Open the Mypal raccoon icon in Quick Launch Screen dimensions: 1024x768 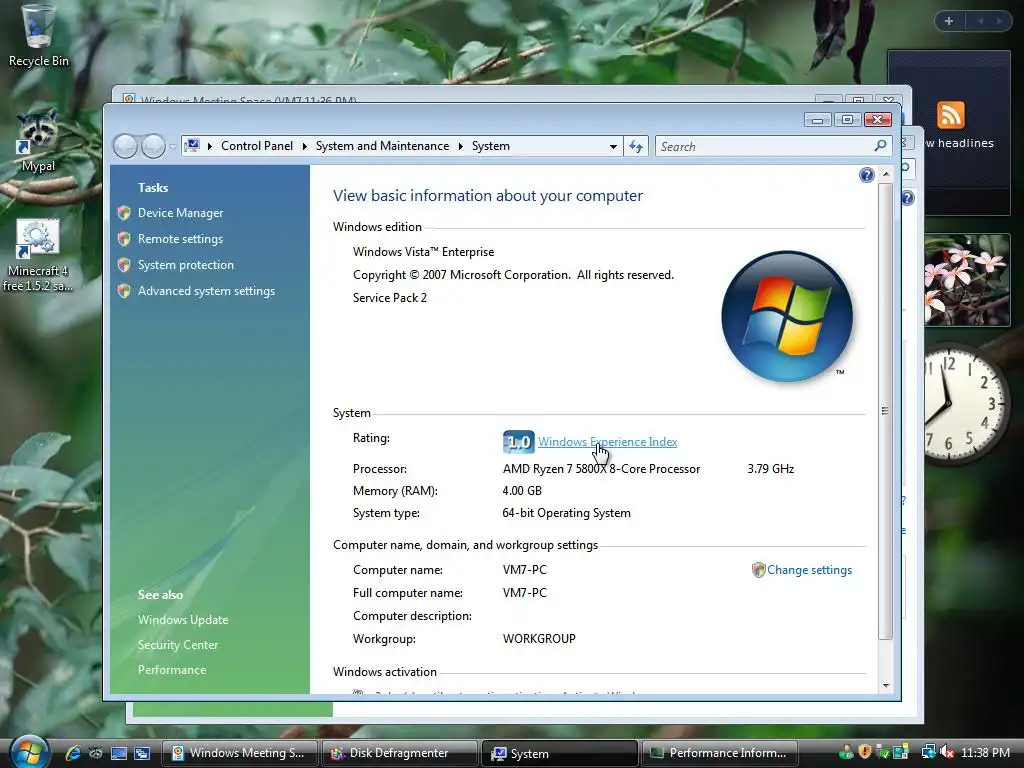point(95,753)
